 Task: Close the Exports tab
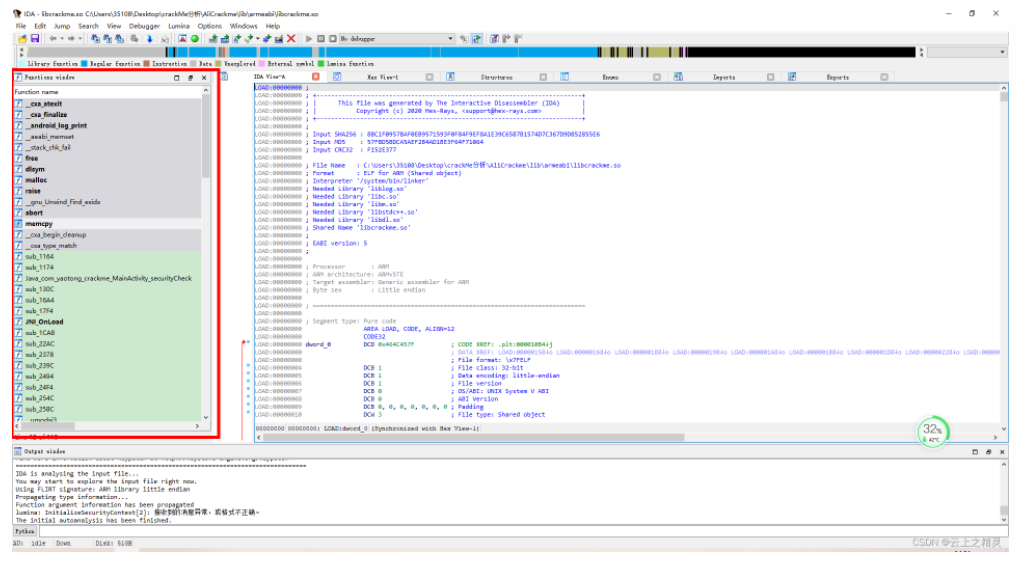[x=884, y=77]
